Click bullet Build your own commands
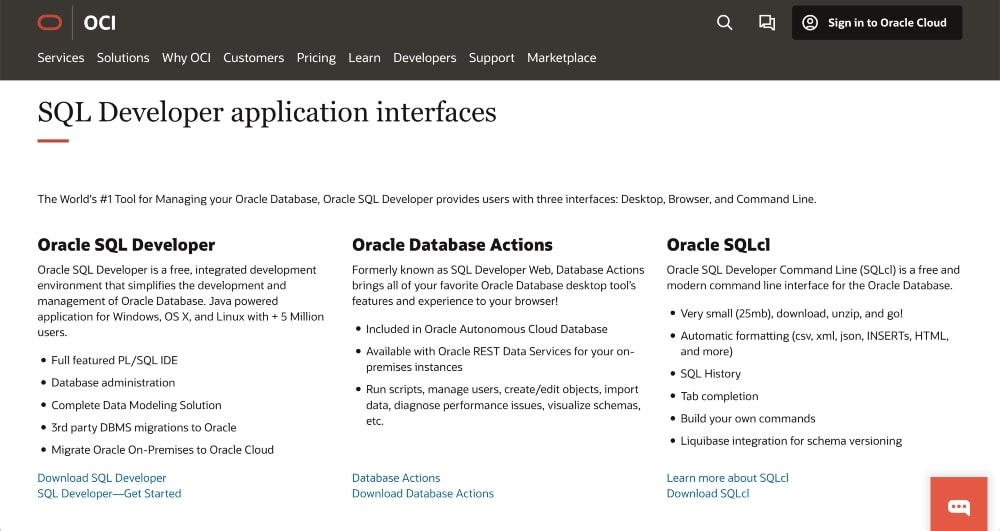Image resolution: width=1000 pixels, height=531 pixels. (747, 418)
